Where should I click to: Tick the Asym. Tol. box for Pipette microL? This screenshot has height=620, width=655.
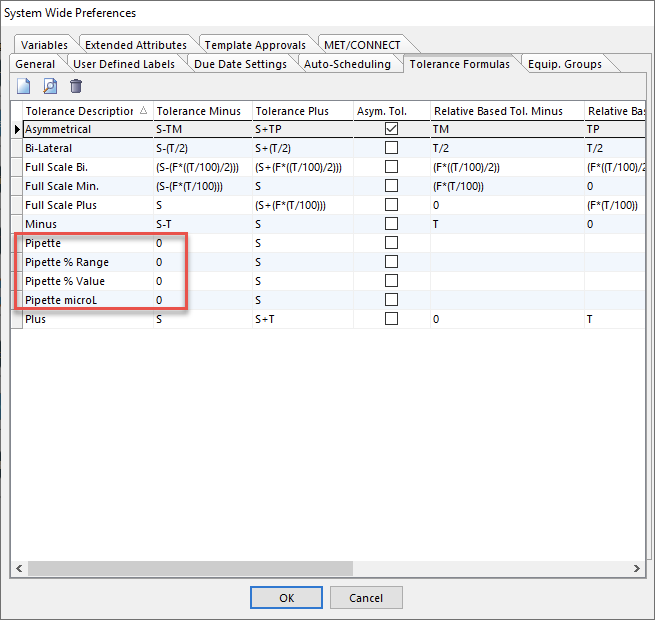[x=391, y=300]
